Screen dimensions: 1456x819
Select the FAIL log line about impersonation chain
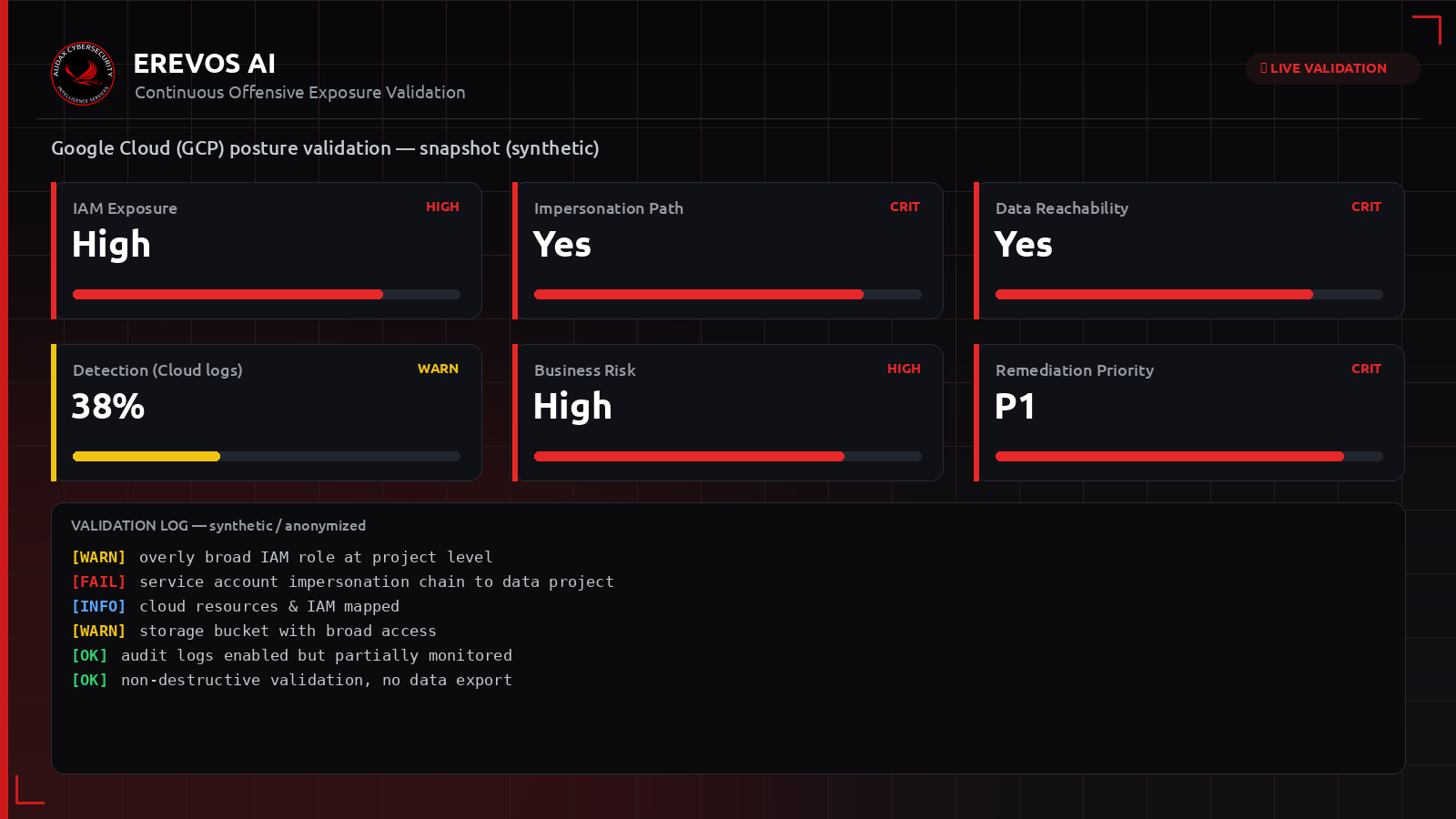pos(343,581)
